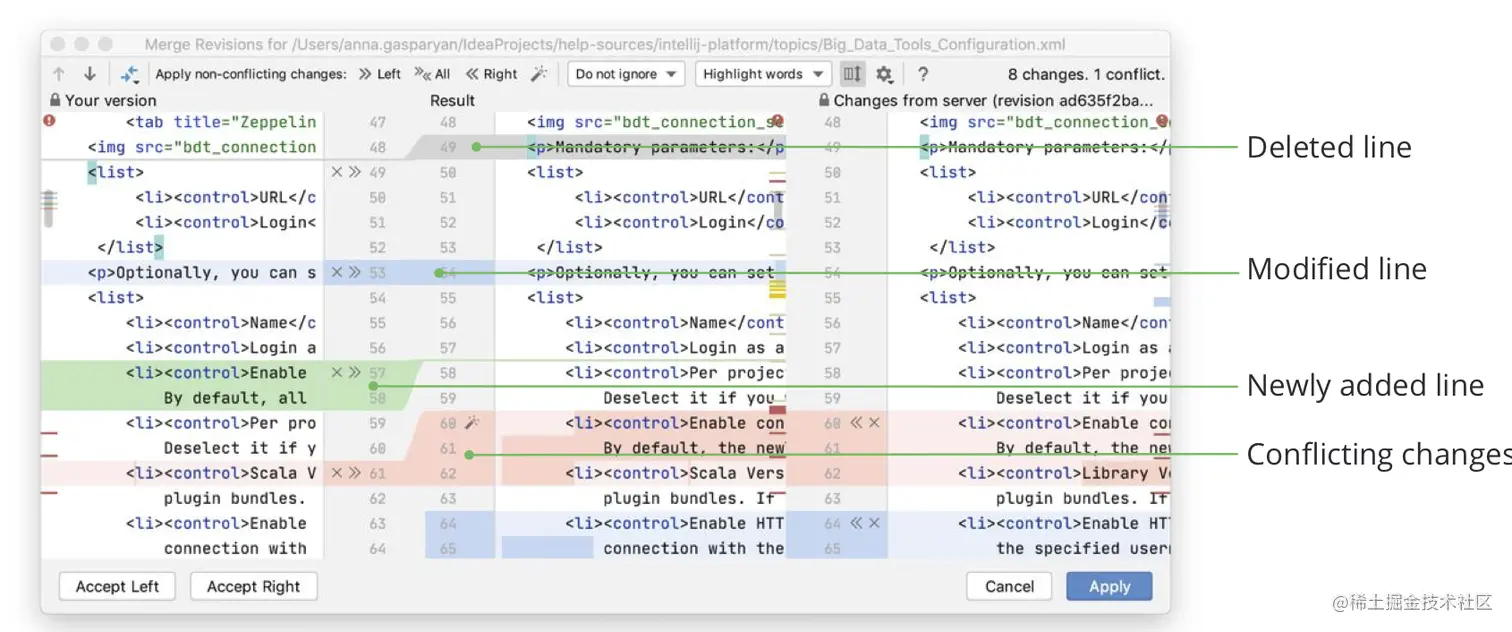Click the Cancel button
This screenshot has width=1512, height=632.
[x=1009, y=587]
